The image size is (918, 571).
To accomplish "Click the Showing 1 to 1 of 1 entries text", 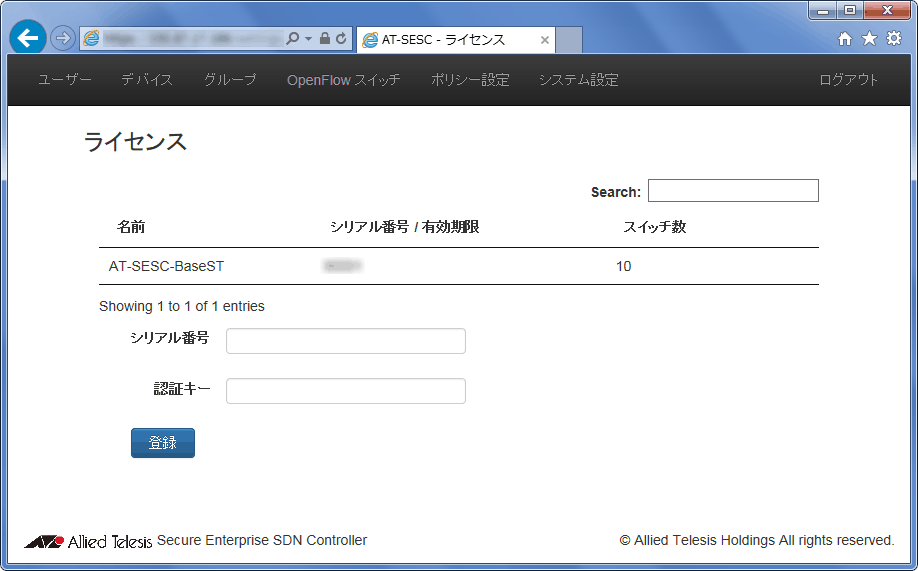I will [181, 306].
